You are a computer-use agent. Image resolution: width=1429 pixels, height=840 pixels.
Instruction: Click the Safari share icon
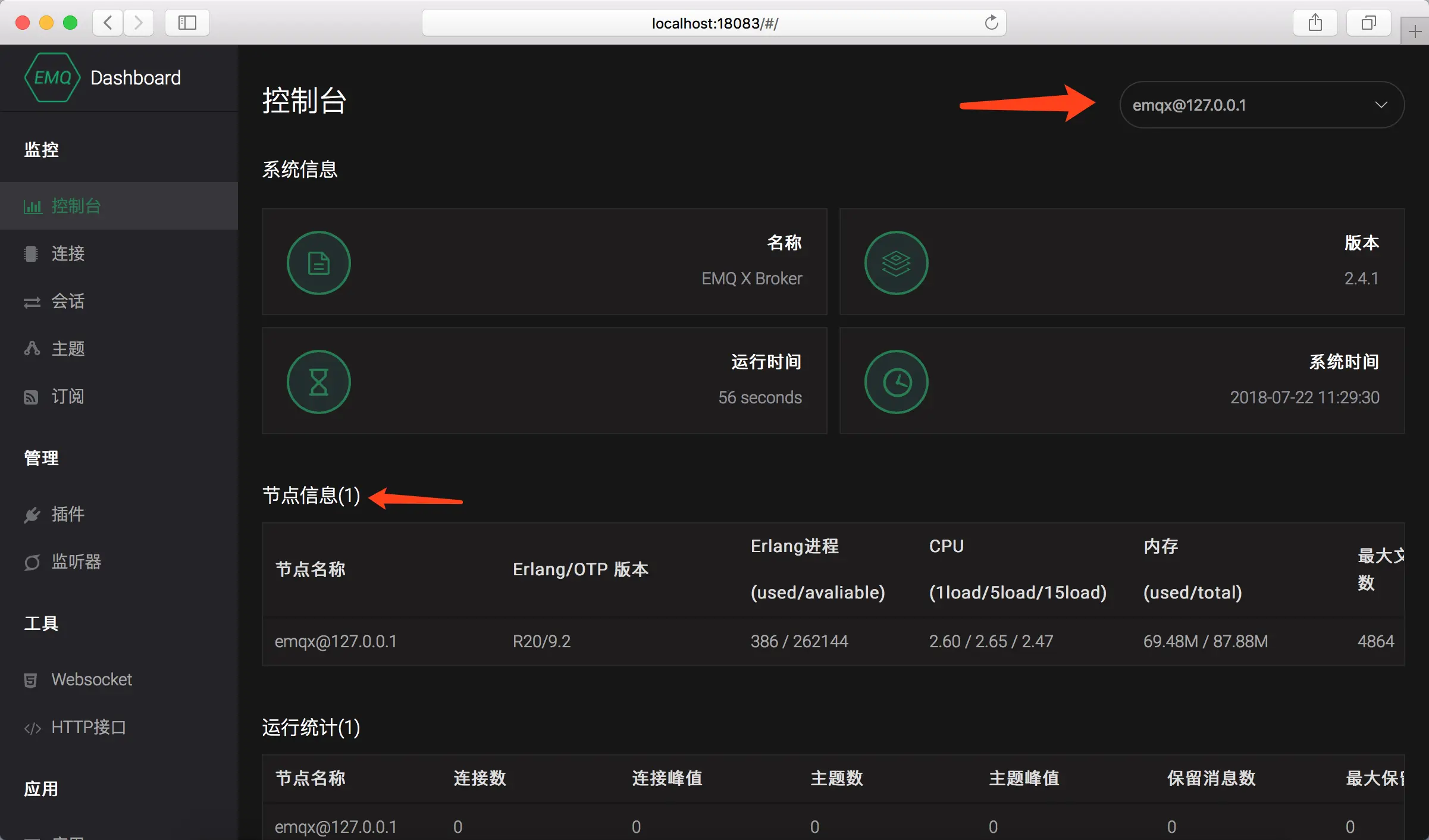point(1315,23)
